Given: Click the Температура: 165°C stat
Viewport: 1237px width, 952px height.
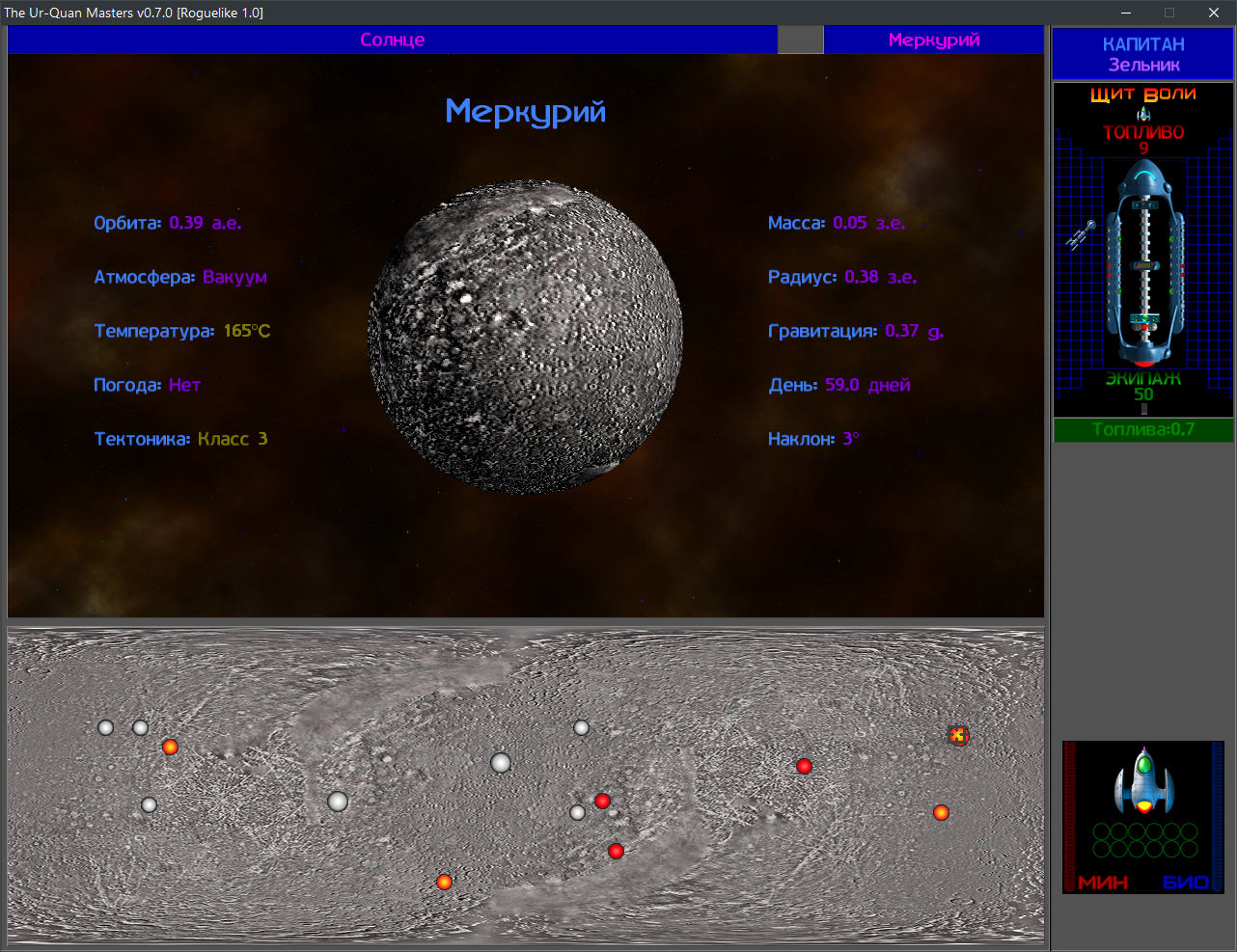Looking at the screenshot, I should click(x=182, y=331).
